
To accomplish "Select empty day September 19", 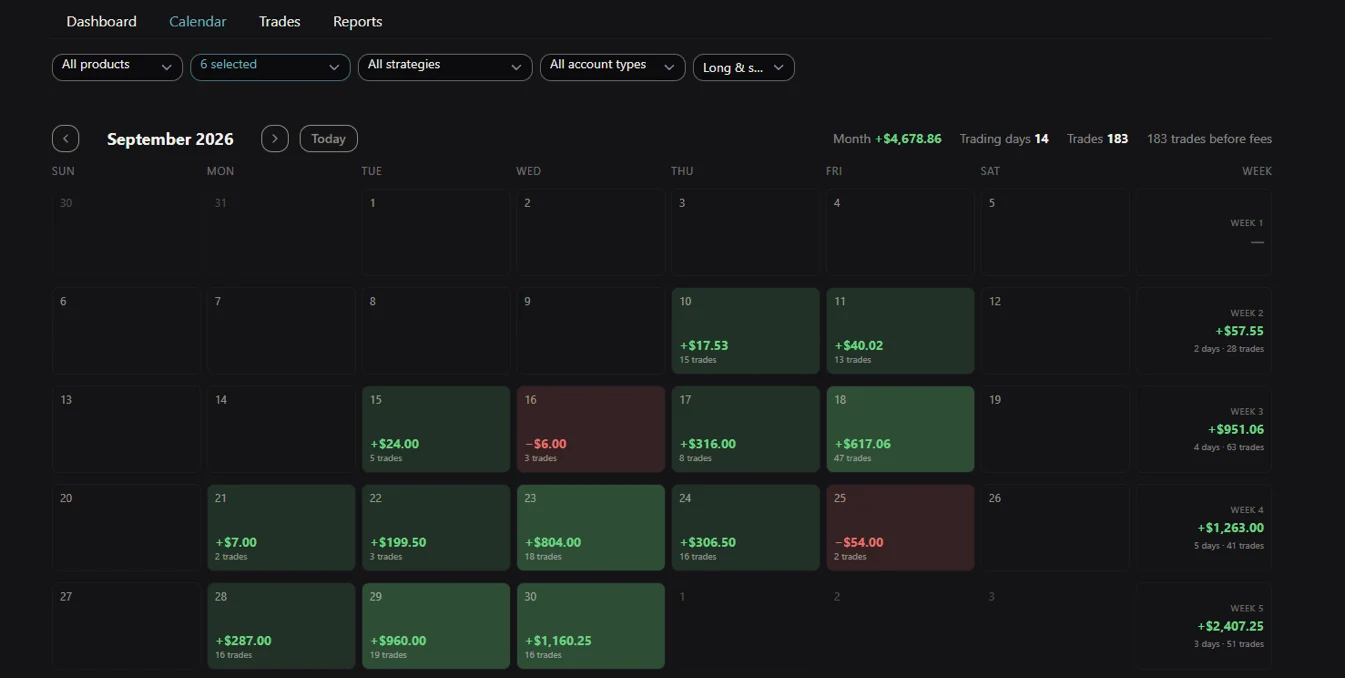I will (1055, 429).
